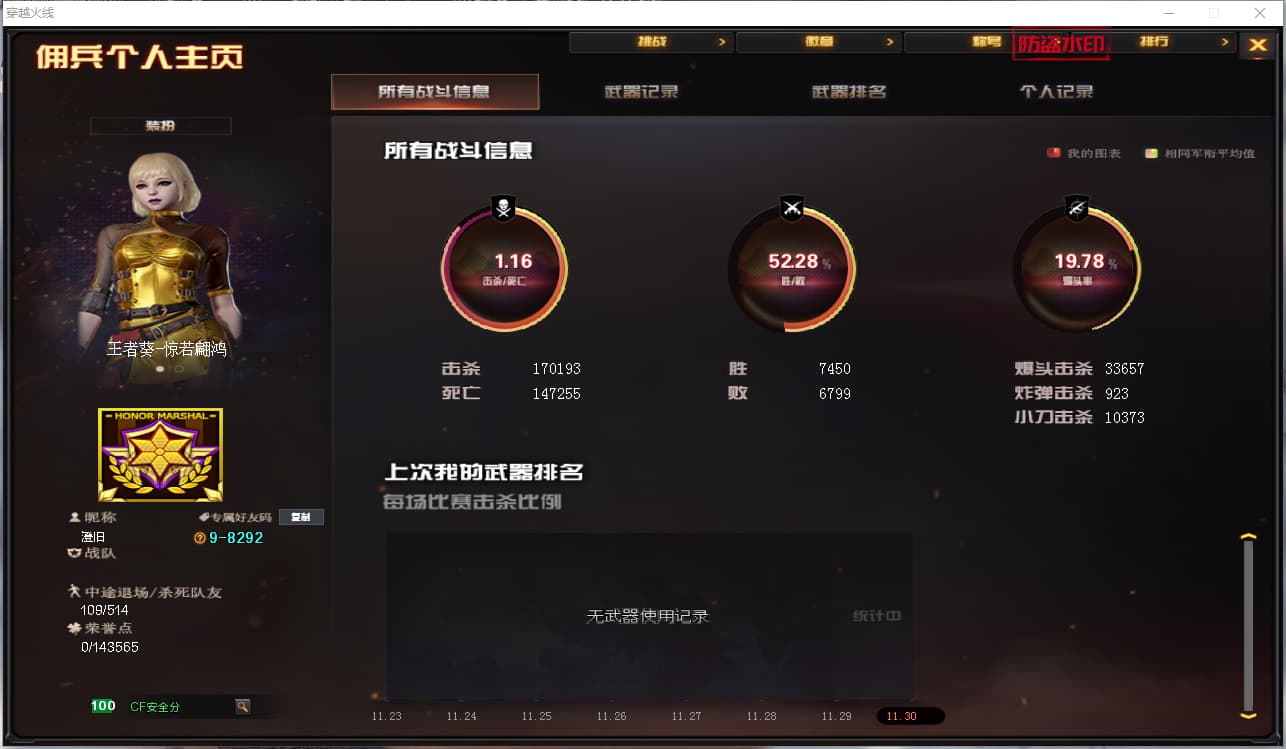Click the orange question mark beside 9-8292
This screenshot has width=1286, height=749.
200,538
